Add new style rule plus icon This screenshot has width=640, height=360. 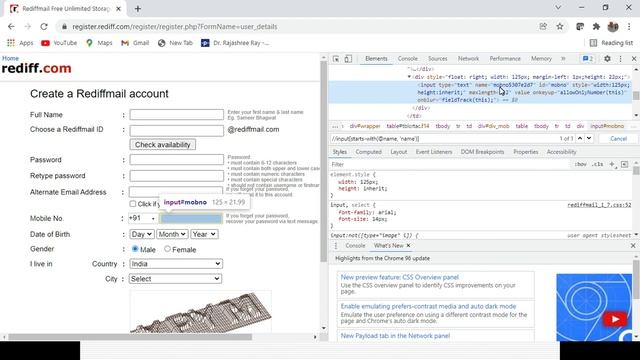(x=612, y=164)
